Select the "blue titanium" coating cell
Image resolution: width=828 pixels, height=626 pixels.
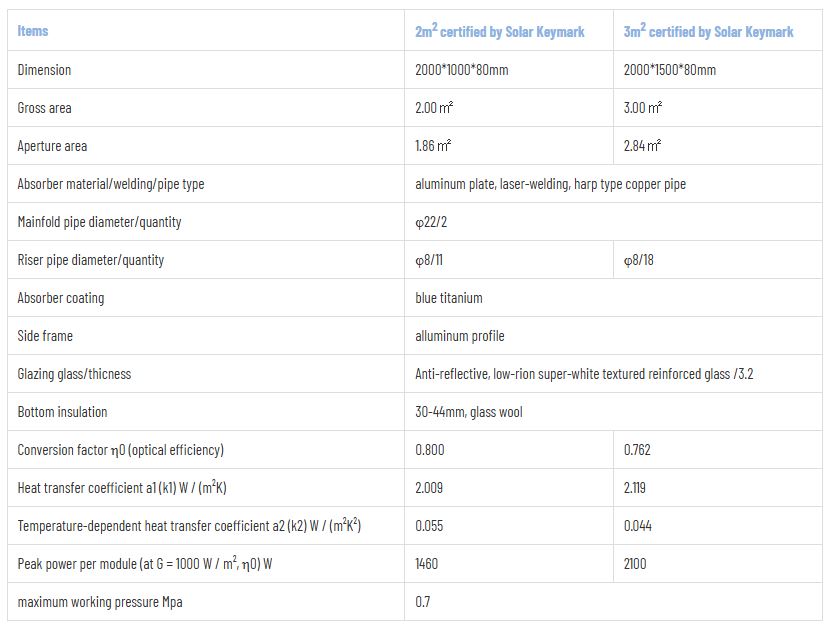click(x=448, y=298)
